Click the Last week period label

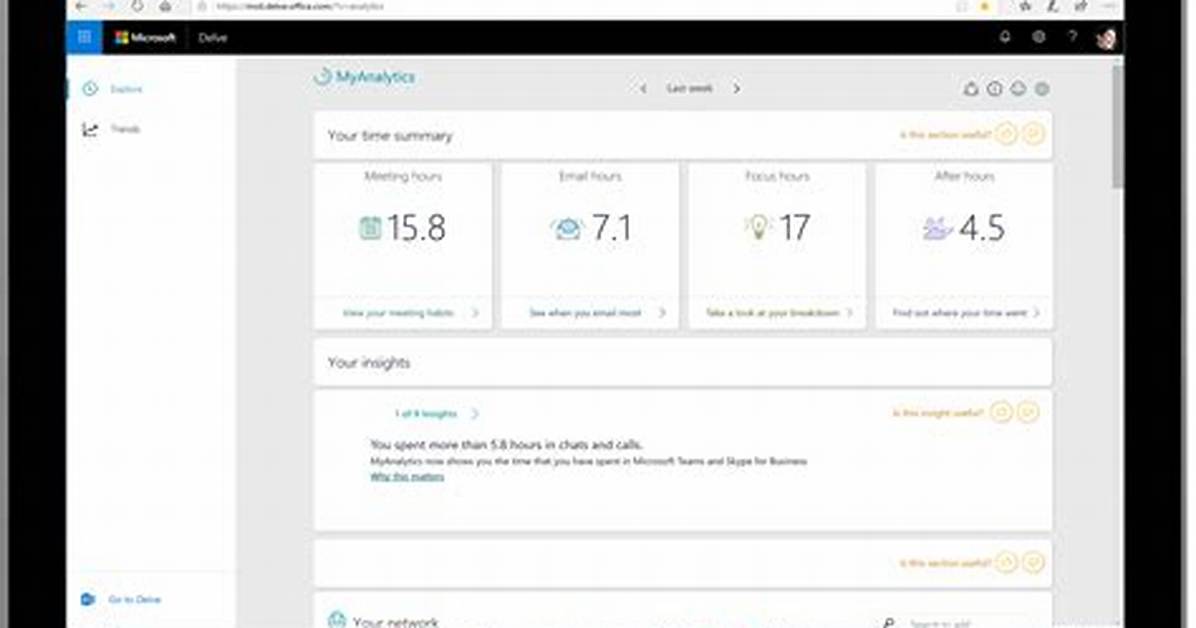click(689, 89)
